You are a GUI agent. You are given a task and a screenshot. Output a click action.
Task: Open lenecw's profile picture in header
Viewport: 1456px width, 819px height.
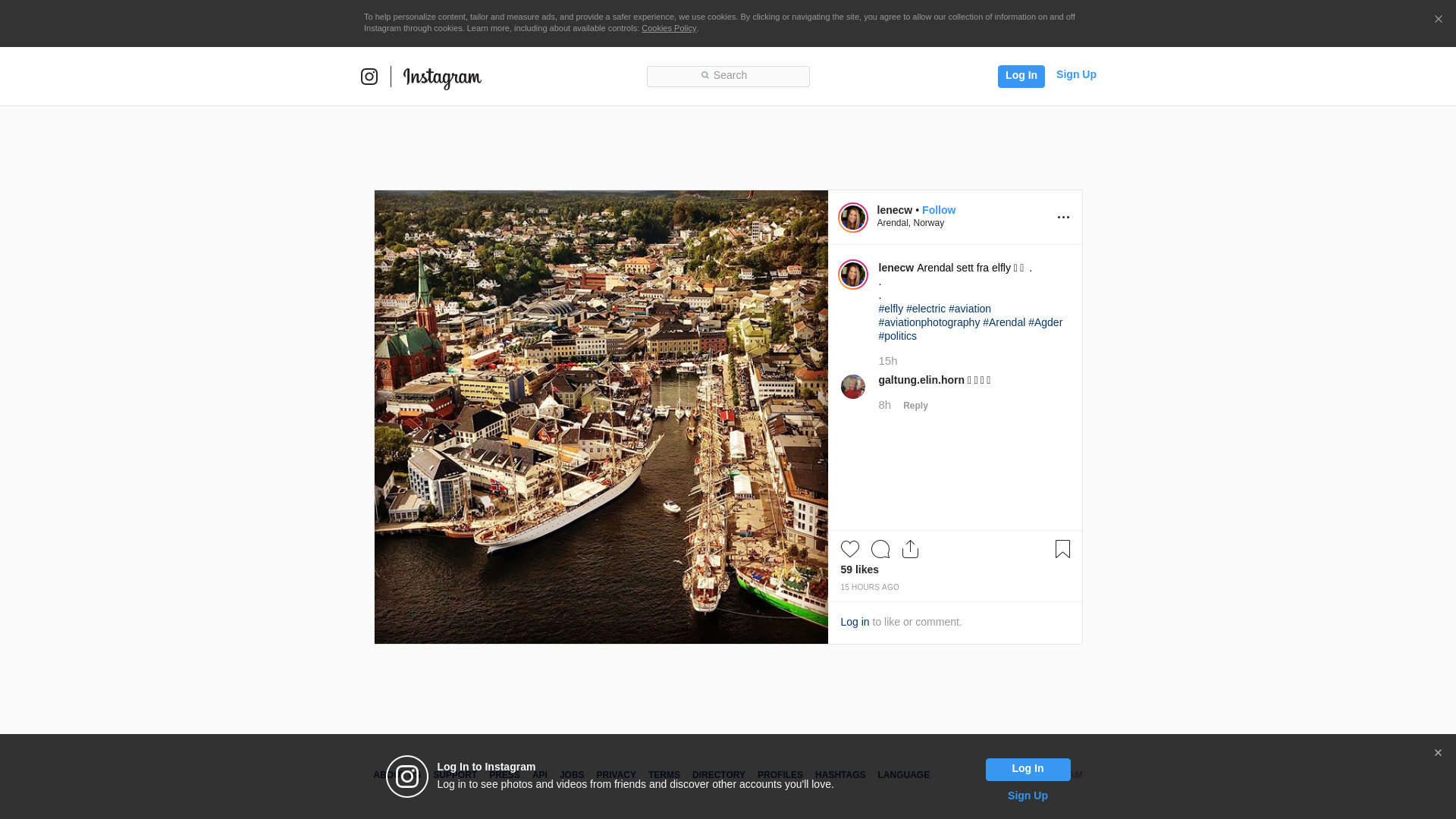pos(852,218)
